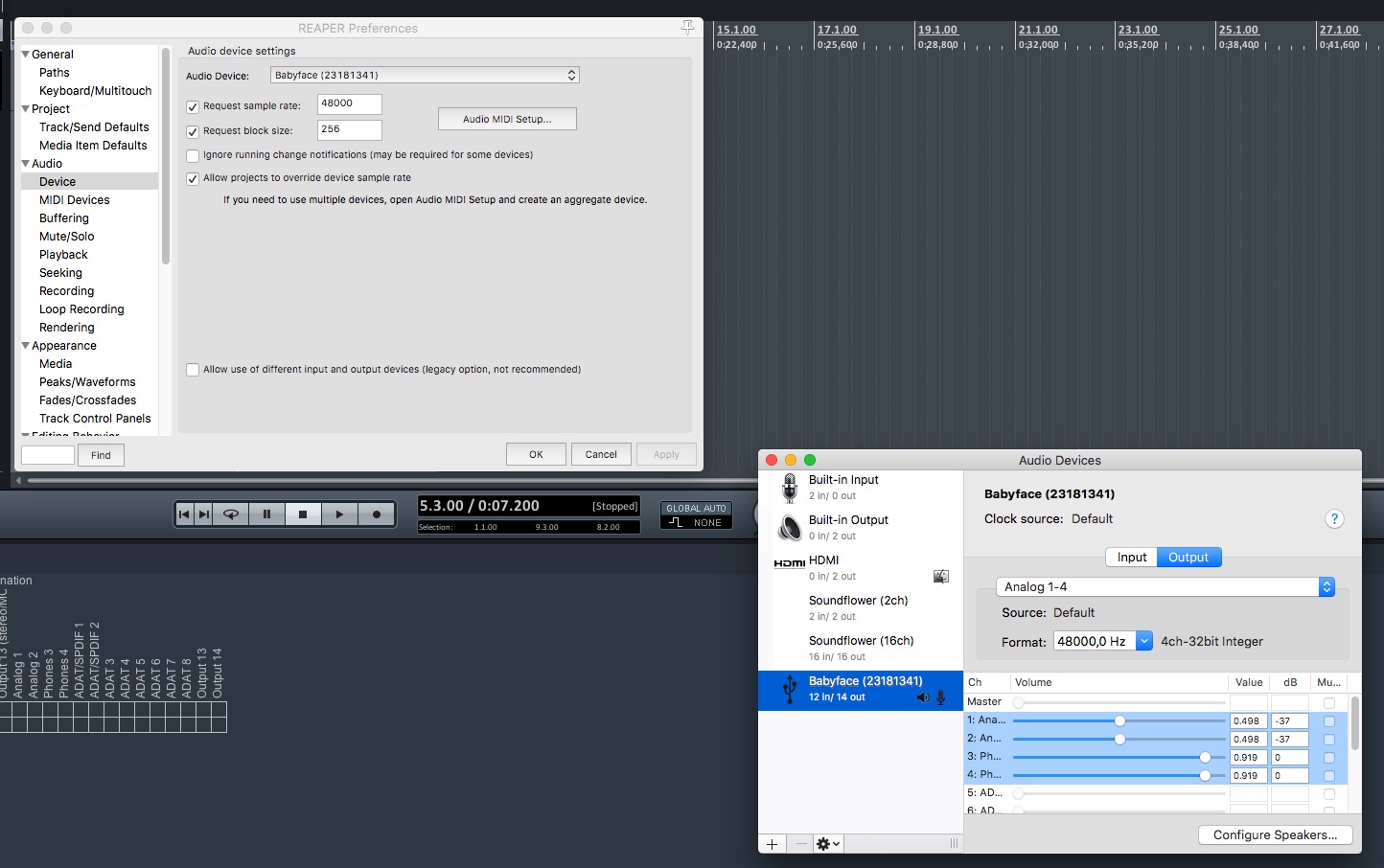This screenshot has width=1384, height=868.
Task: Open the Global Auto NONE mode selector
Action: 697,522
